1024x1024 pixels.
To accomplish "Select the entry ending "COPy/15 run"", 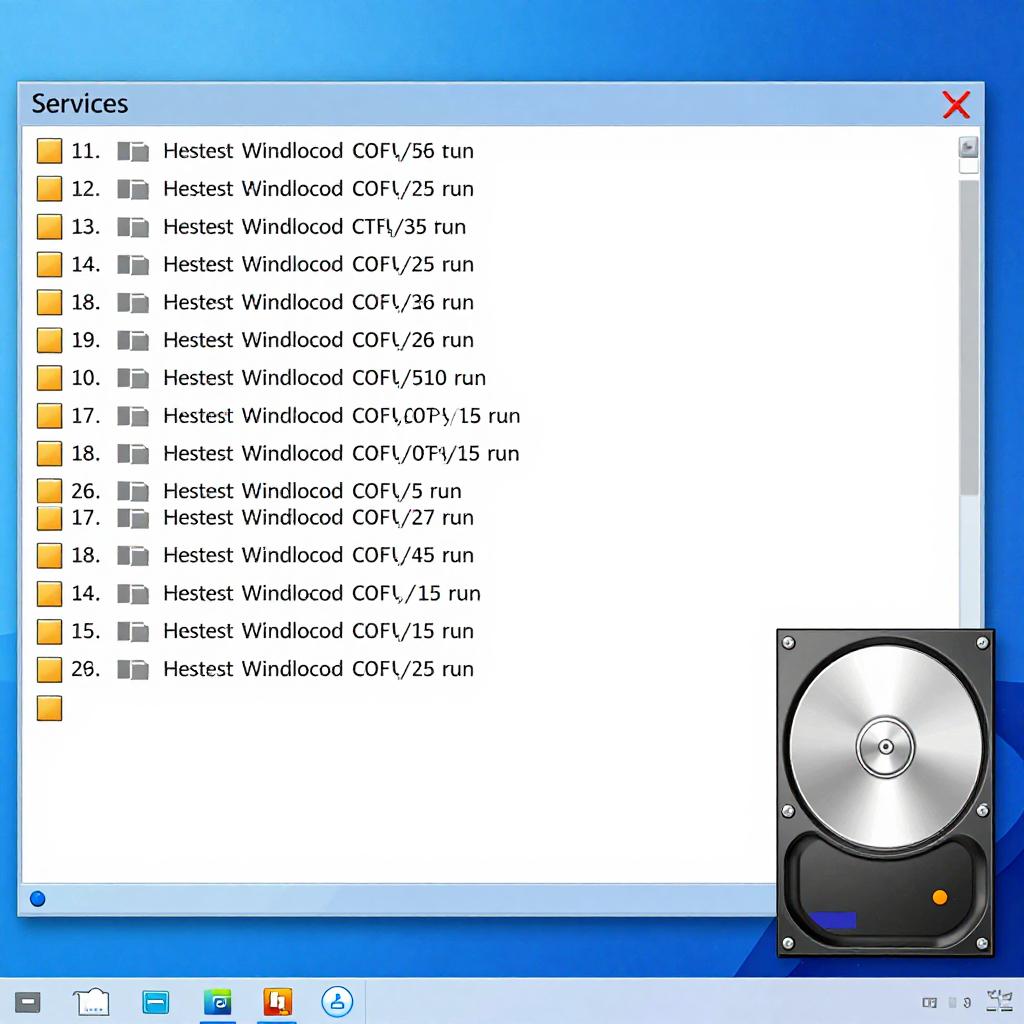I will [x=342, y=416].
